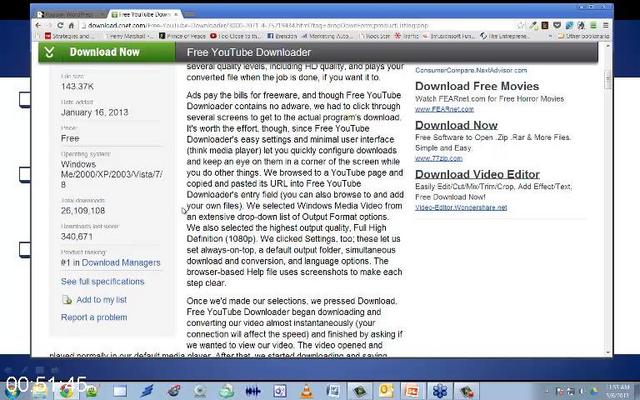Open the Prince of Peace bookmark
Image resolution: width=640 pixels, height=400 pixels.
(x=182, y=36)
